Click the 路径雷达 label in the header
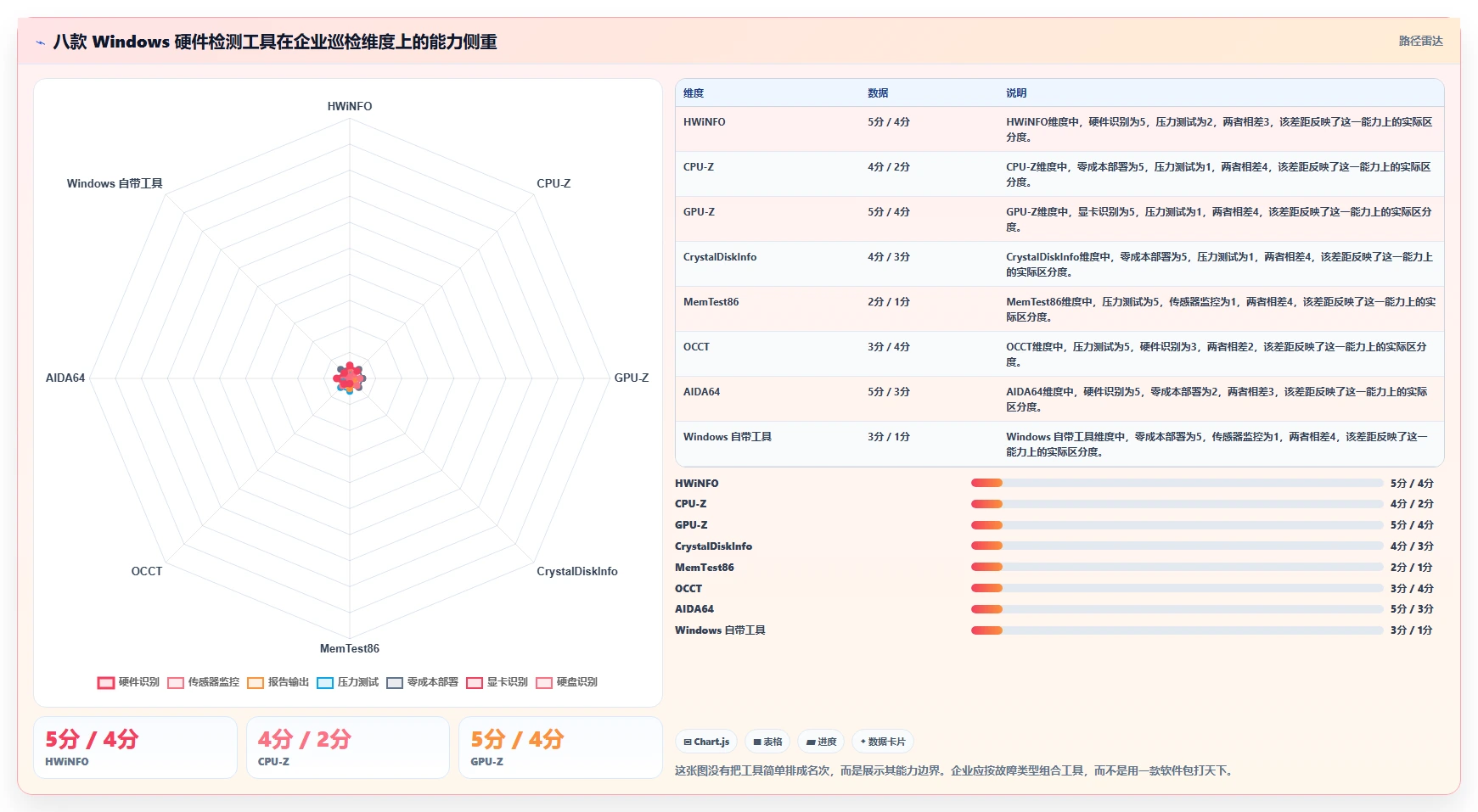The image size is (1478, 812). pos(1420,41)
